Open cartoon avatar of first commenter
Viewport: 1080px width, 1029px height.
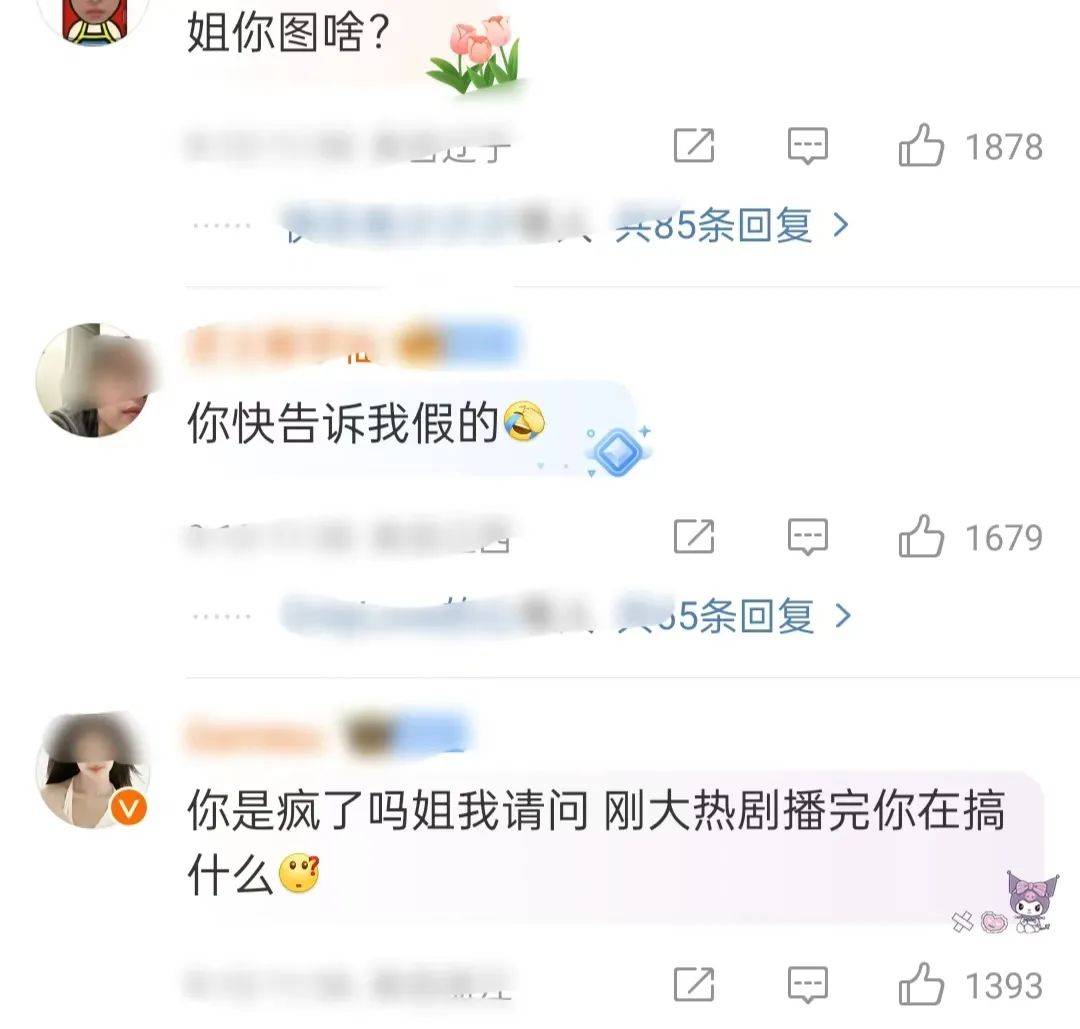[x=95, y=17]
